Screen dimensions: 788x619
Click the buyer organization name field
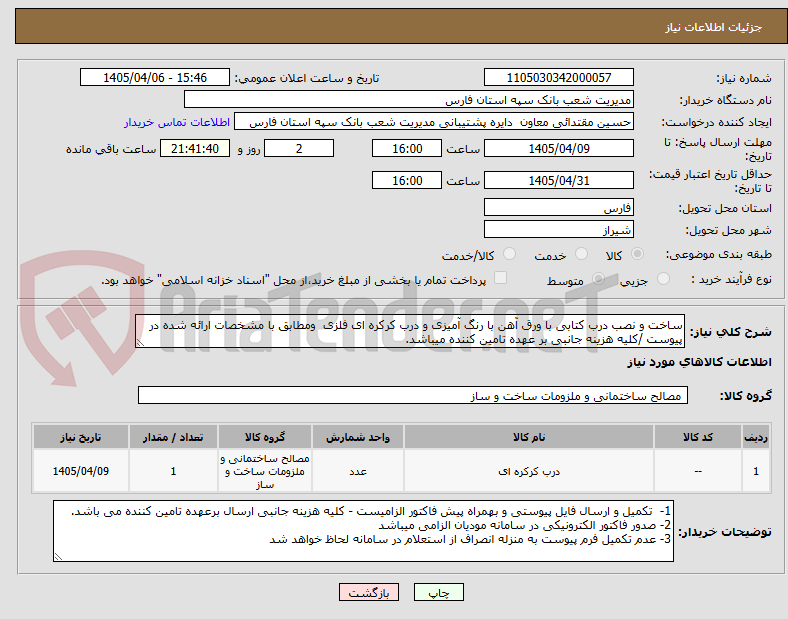409,99
